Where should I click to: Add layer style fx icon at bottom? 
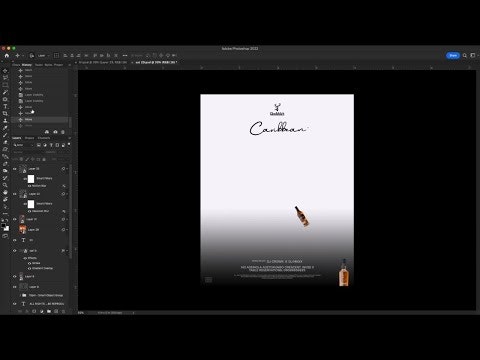pyautogui.click(x=27, y=311)
